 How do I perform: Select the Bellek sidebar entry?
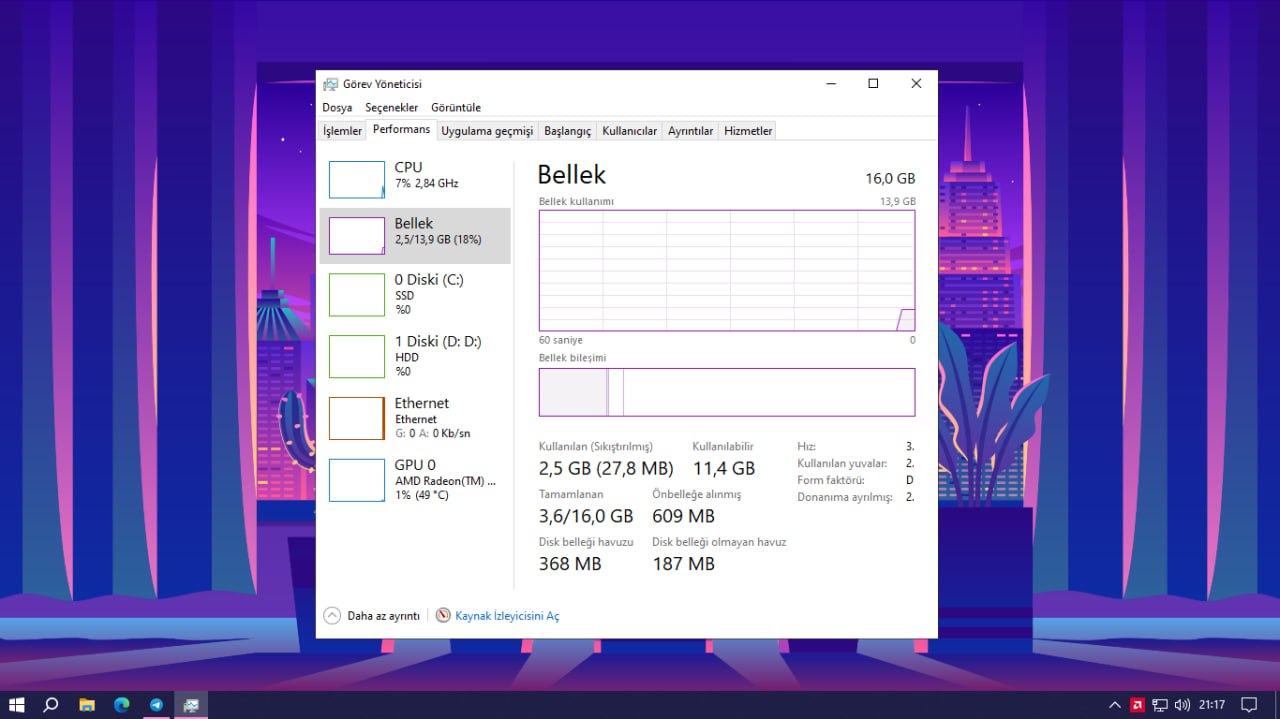coord(415,236)
